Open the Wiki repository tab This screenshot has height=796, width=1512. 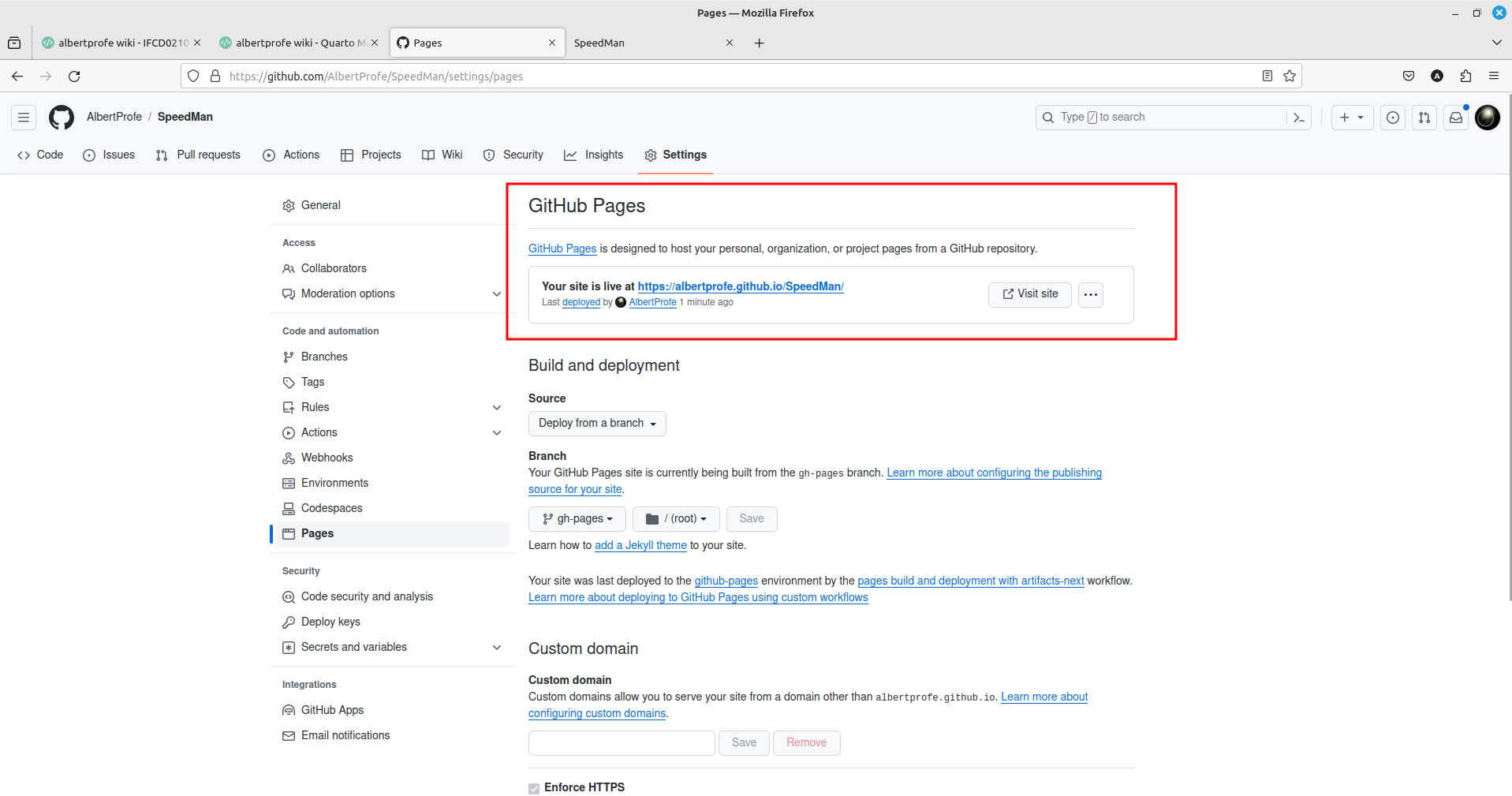[x=442, y=155]
